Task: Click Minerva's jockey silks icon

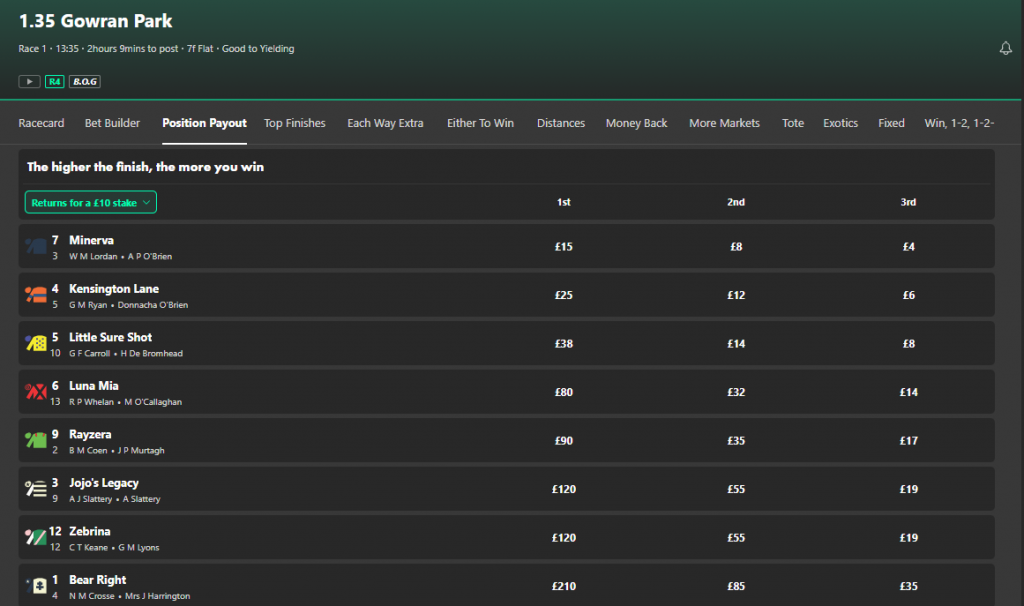Action: pos(36,246)
